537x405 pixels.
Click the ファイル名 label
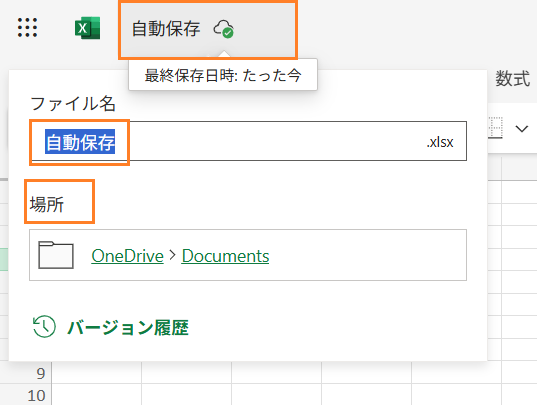tap(73, 103)
